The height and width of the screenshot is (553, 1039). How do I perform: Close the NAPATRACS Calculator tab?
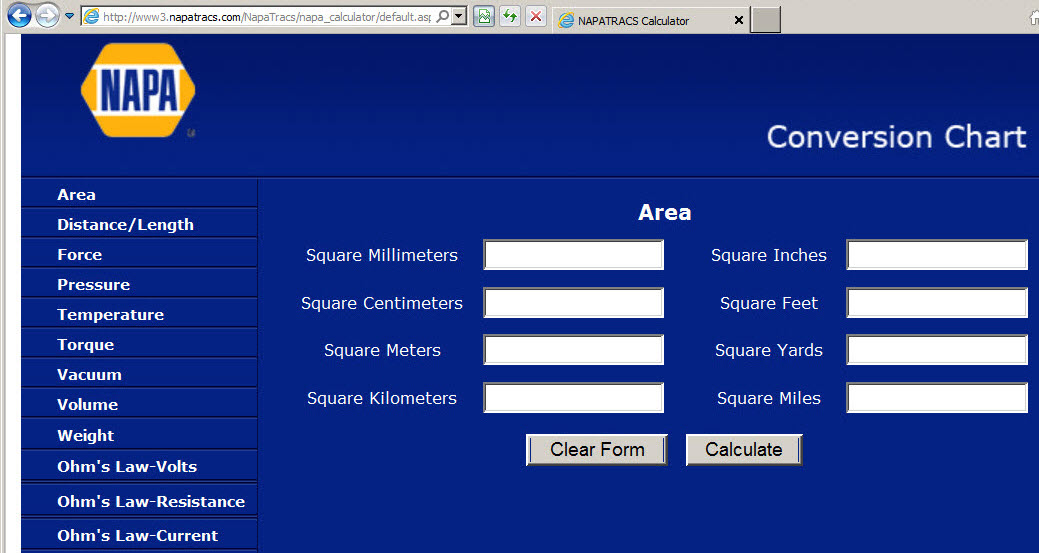tap(738, 20)
